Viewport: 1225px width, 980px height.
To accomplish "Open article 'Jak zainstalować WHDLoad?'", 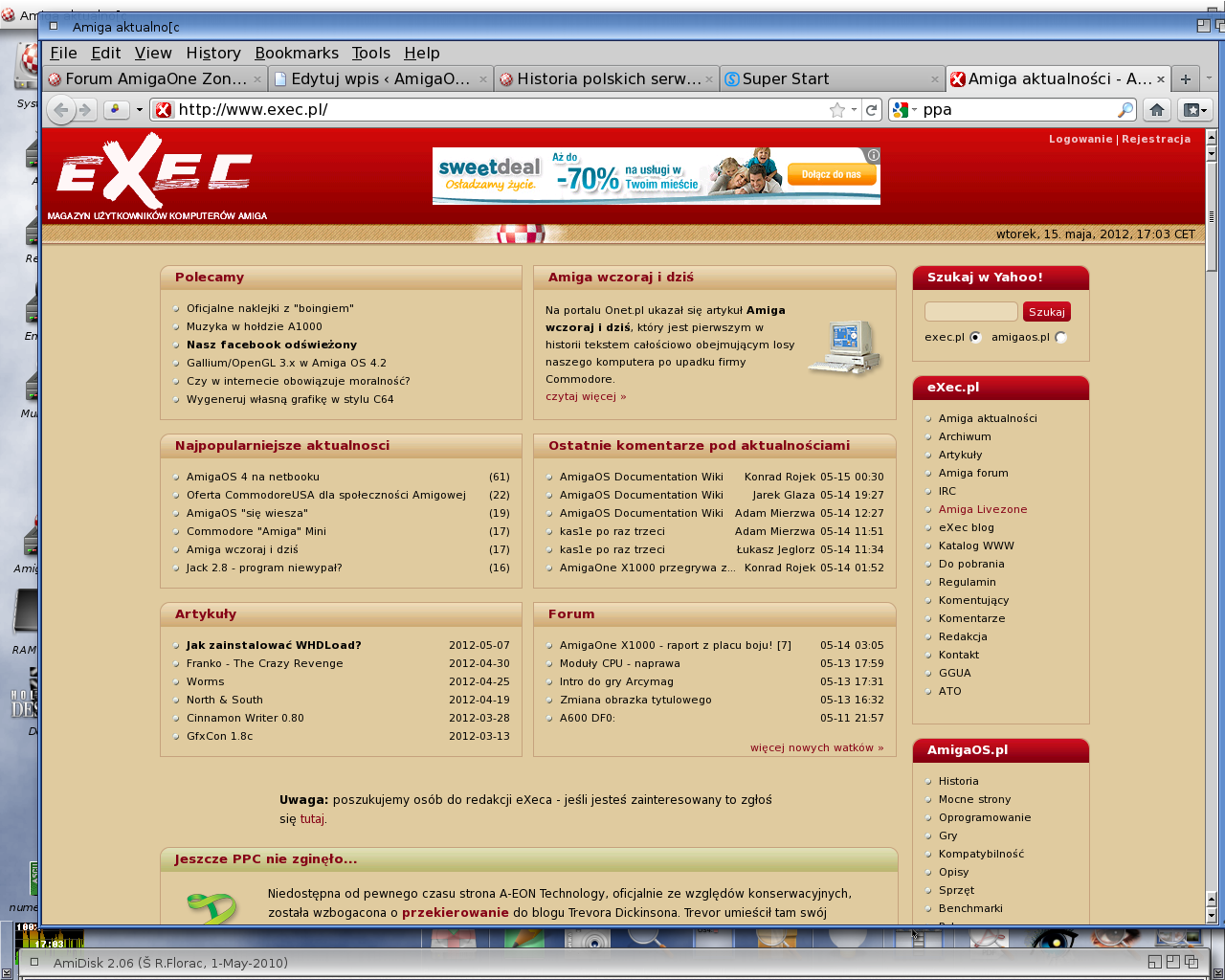I will tap(274, 646).
